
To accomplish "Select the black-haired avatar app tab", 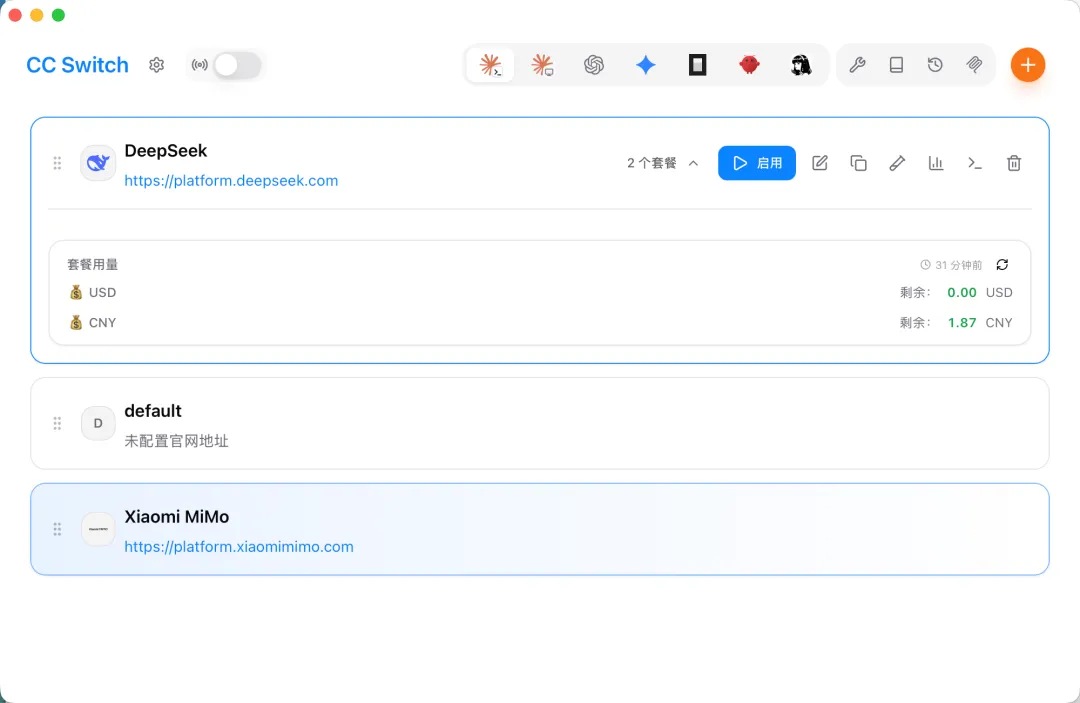I will [x=800, y=65].
